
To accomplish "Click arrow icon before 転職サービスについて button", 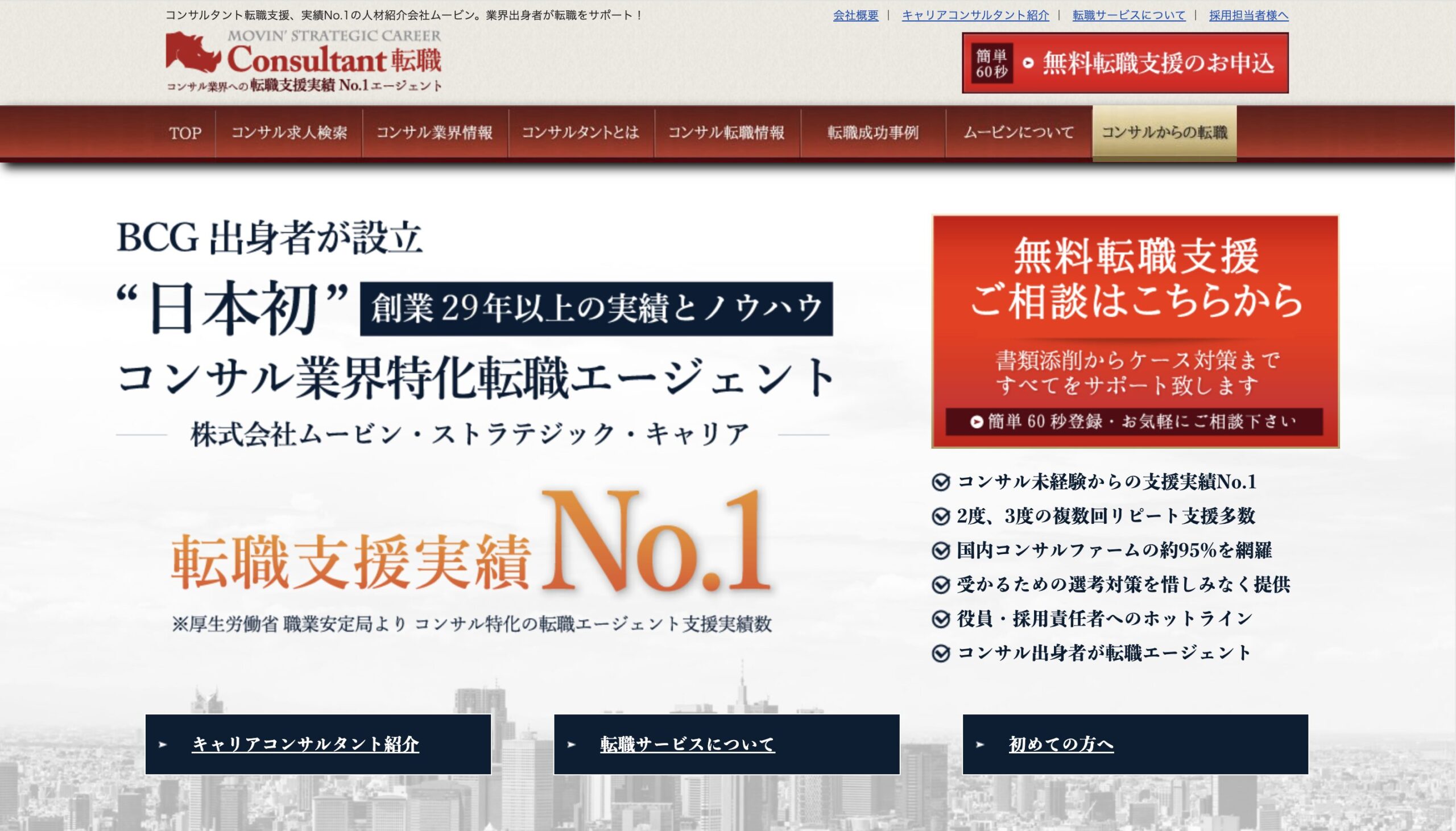I will click(572, 744).
